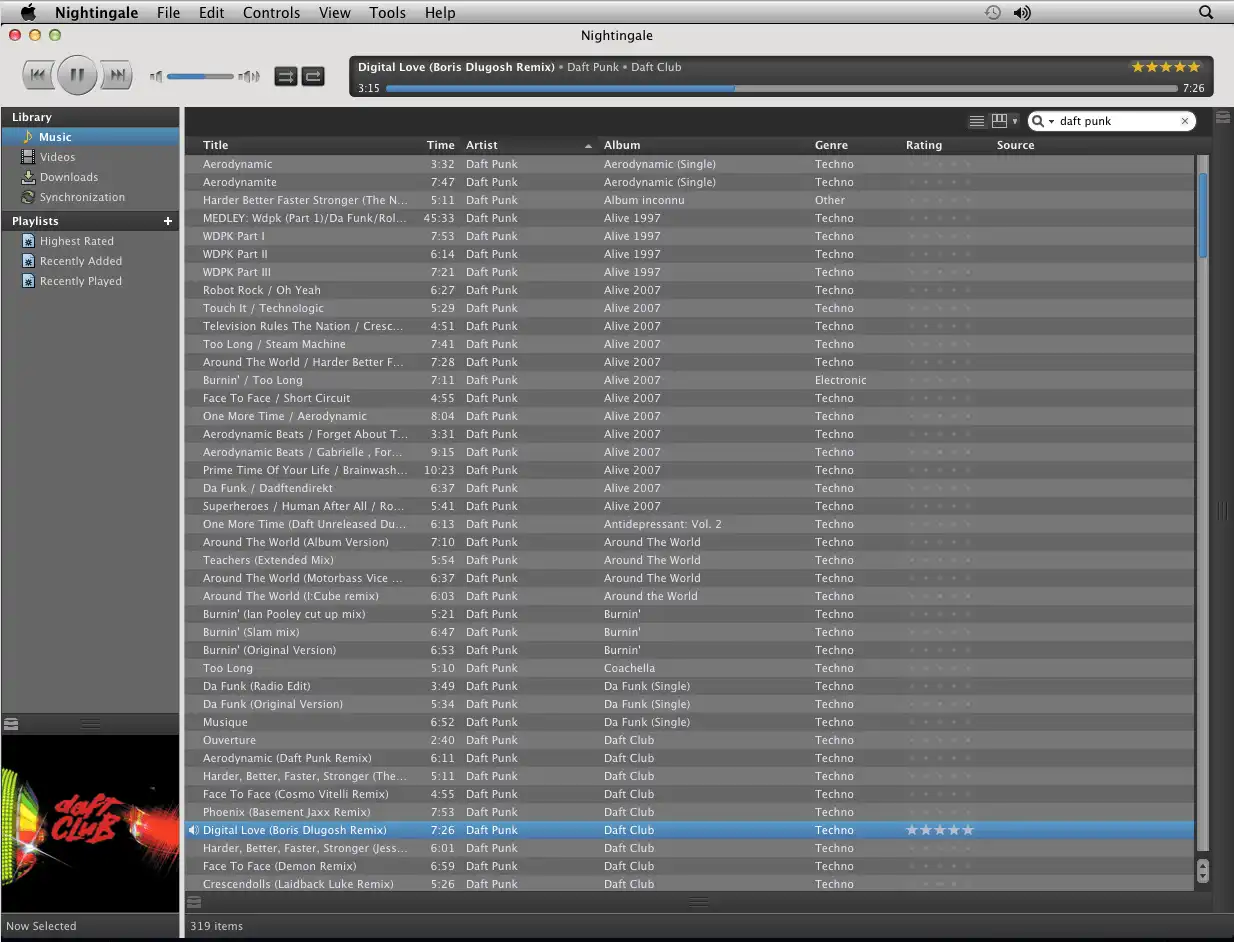Sort by the Time column
Viewport: 1234px width, 942px height.
click(x=440, y=145)
